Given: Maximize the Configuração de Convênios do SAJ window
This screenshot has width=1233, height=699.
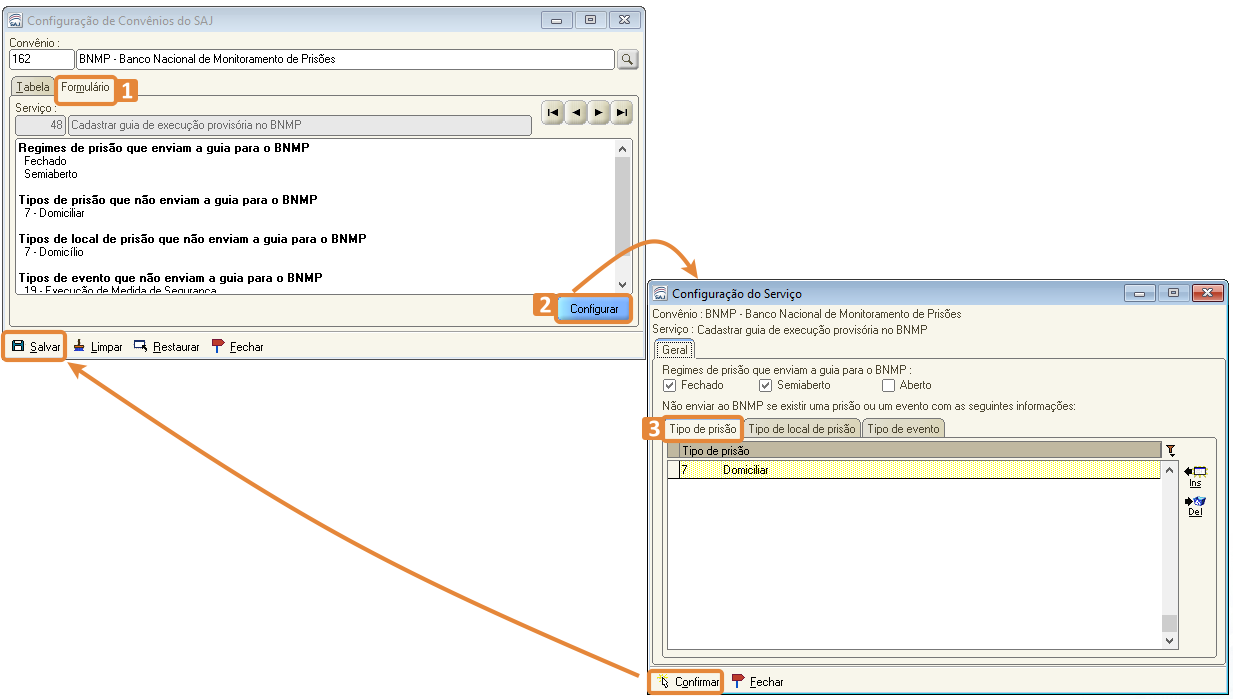Looking at the screenshot, I should [x=590, y=20].
